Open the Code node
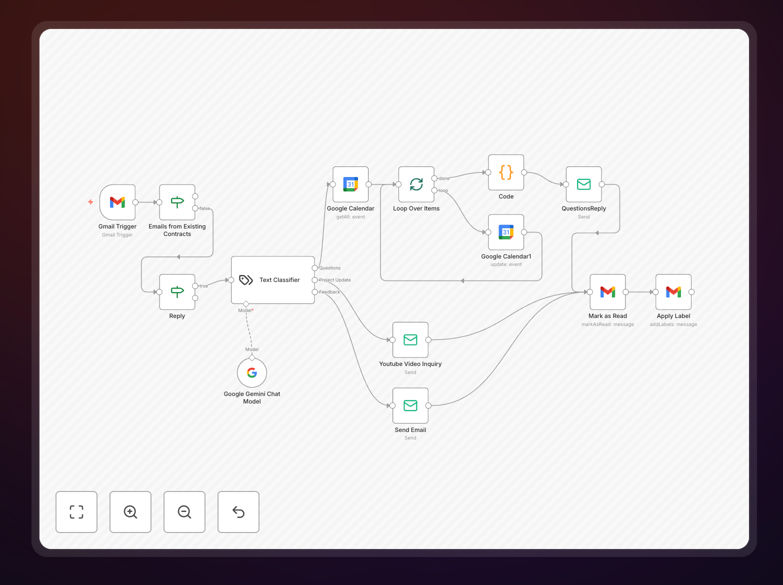Viewport: 783px width, 585px height. coord(506,172)
